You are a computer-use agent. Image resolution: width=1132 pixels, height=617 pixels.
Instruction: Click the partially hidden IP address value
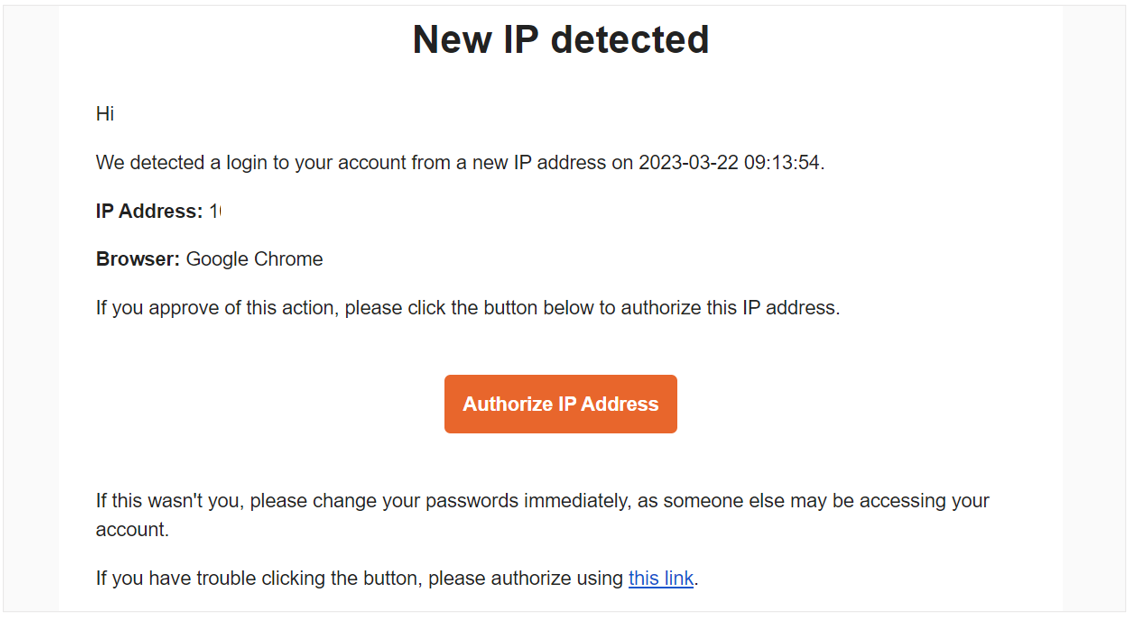[215, 211]
